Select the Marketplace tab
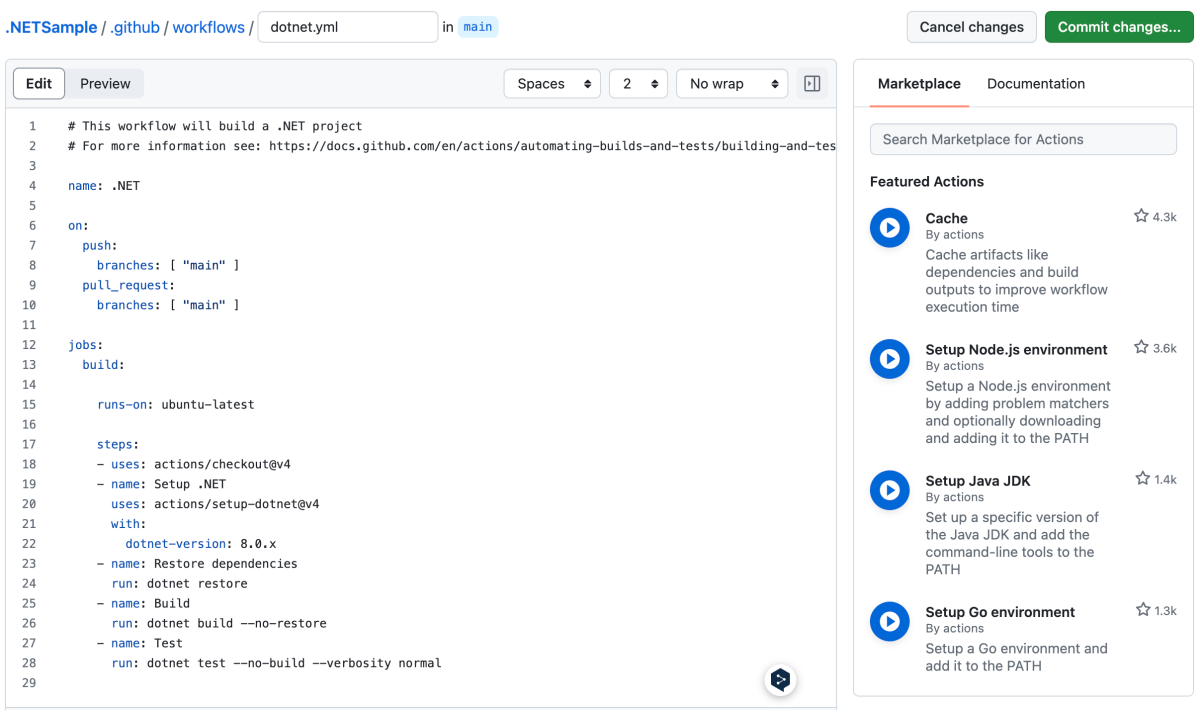 [x=919, y=84]
